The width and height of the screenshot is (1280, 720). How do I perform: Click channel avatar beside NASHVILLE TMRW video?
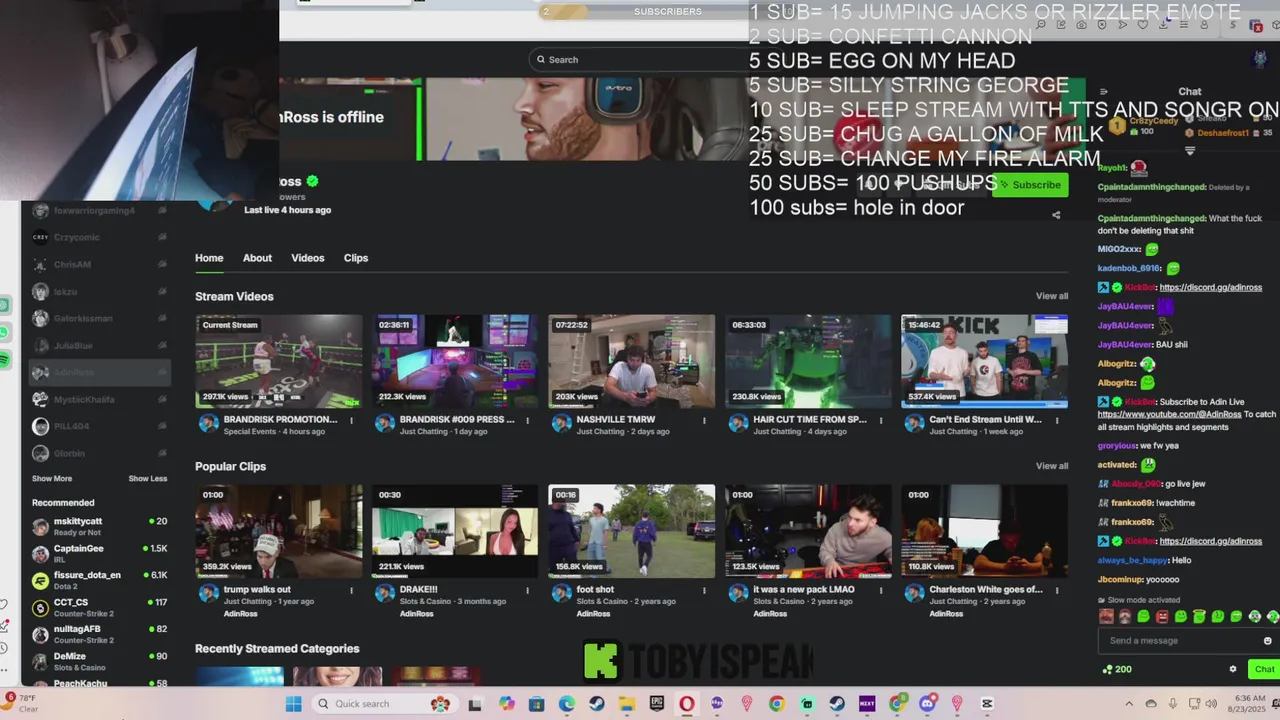pos(561,424)
